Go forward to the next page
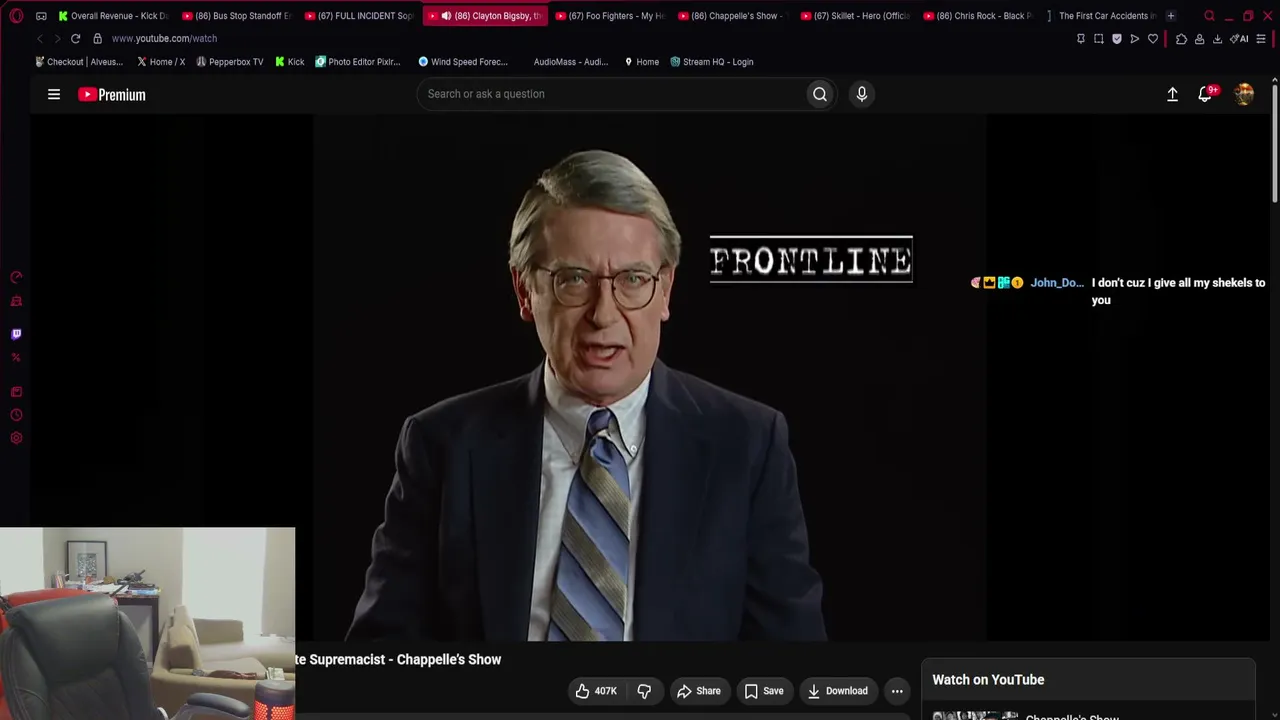The image size is (1280, 720). coord(57,38)
